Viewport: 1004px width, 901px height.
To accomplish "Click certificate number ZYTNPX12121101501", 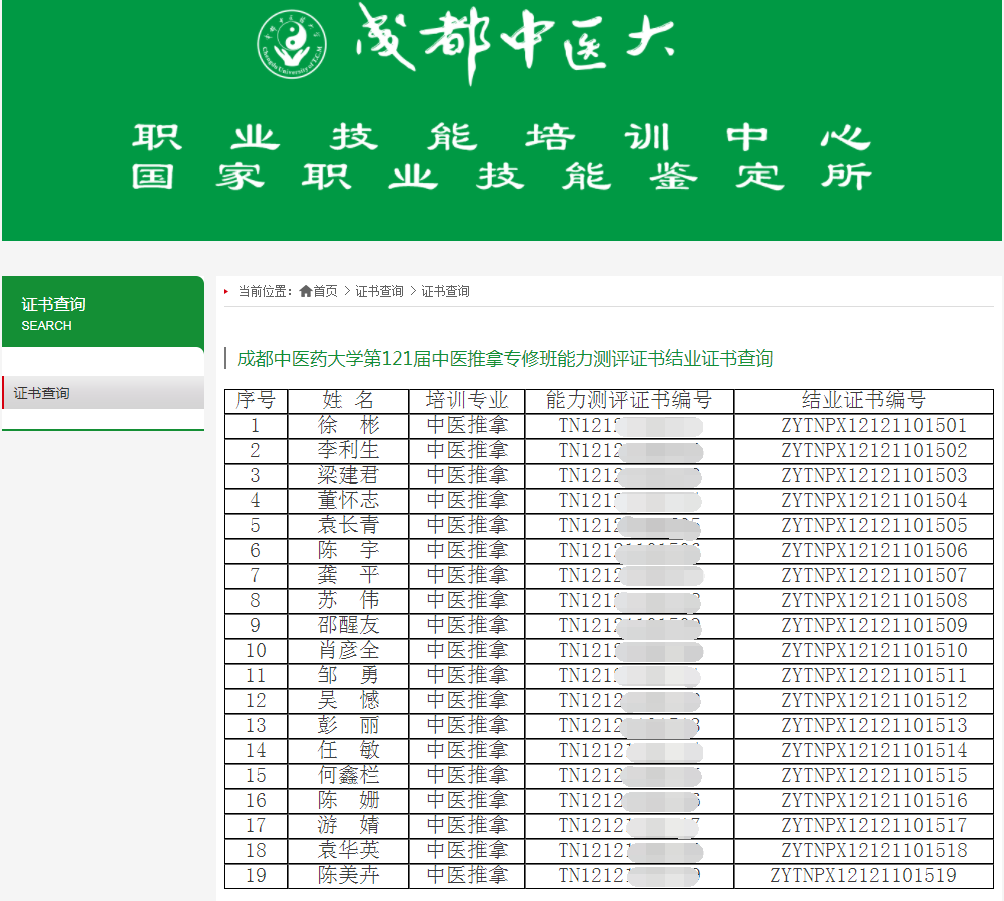I will click(874, 425).
